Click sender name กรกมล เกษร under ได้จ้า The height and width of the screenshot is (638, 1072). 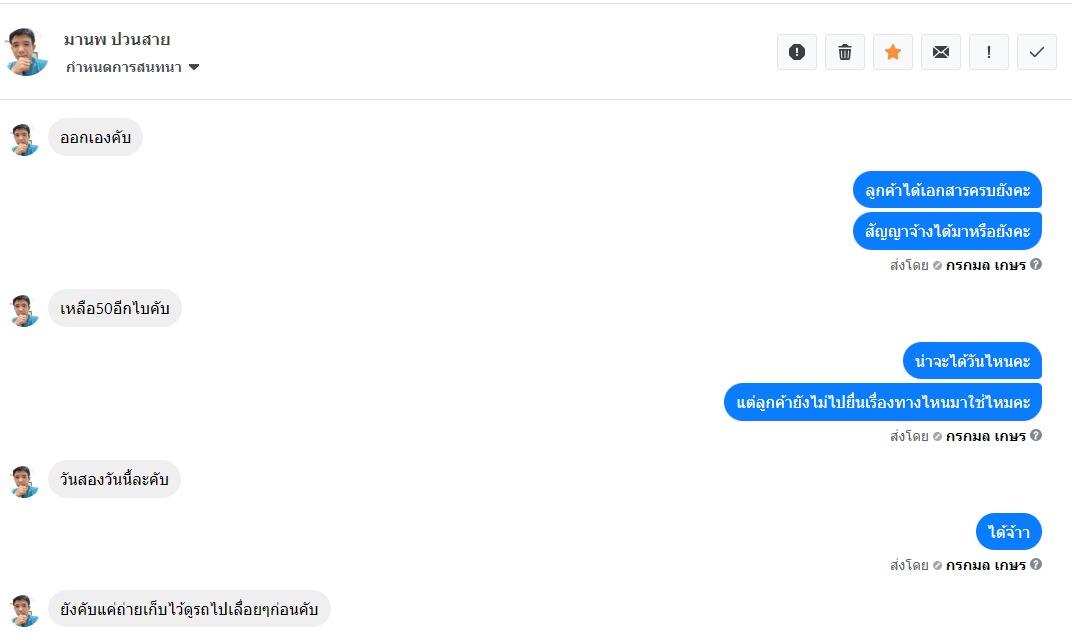tap(985, 565)
